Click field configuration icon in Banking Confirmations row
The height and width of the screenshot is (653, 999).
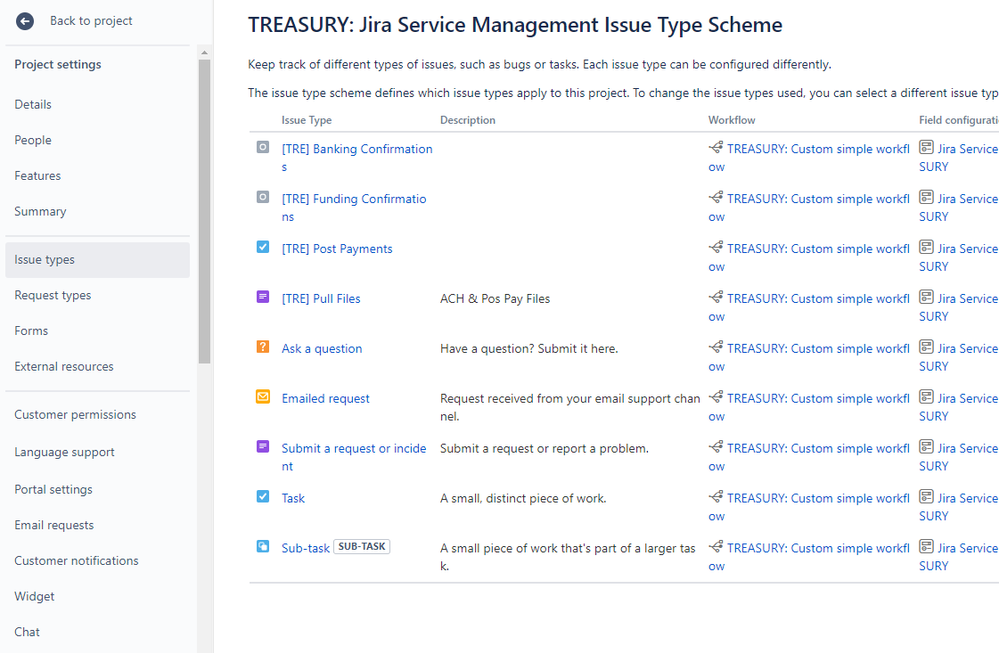point(926,148)
